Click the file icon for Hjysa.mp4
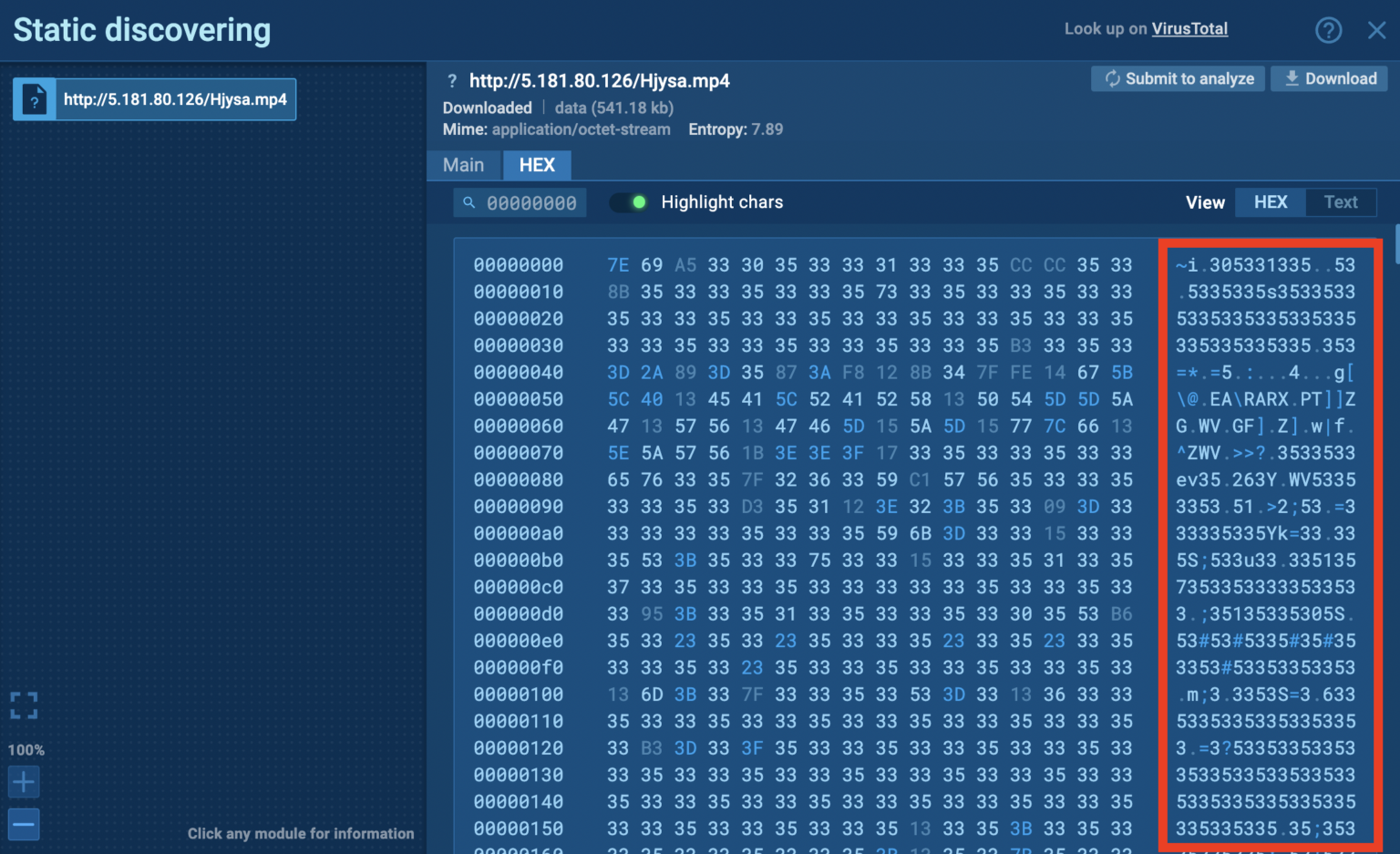Screen dimensions: 1400x854 point(35,100)
